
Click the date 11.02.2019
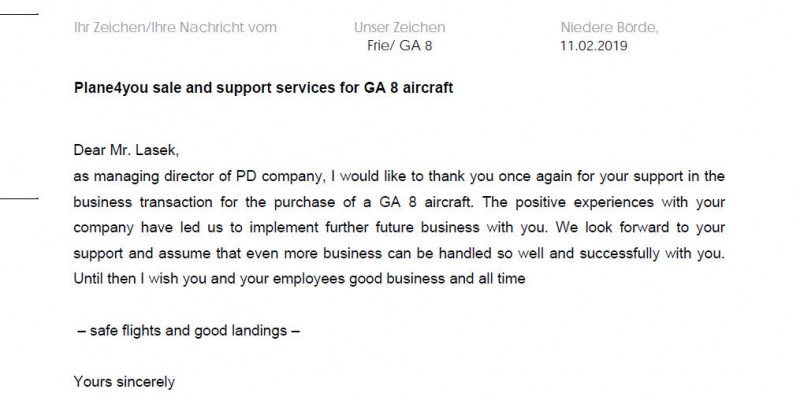pos(594,45)
